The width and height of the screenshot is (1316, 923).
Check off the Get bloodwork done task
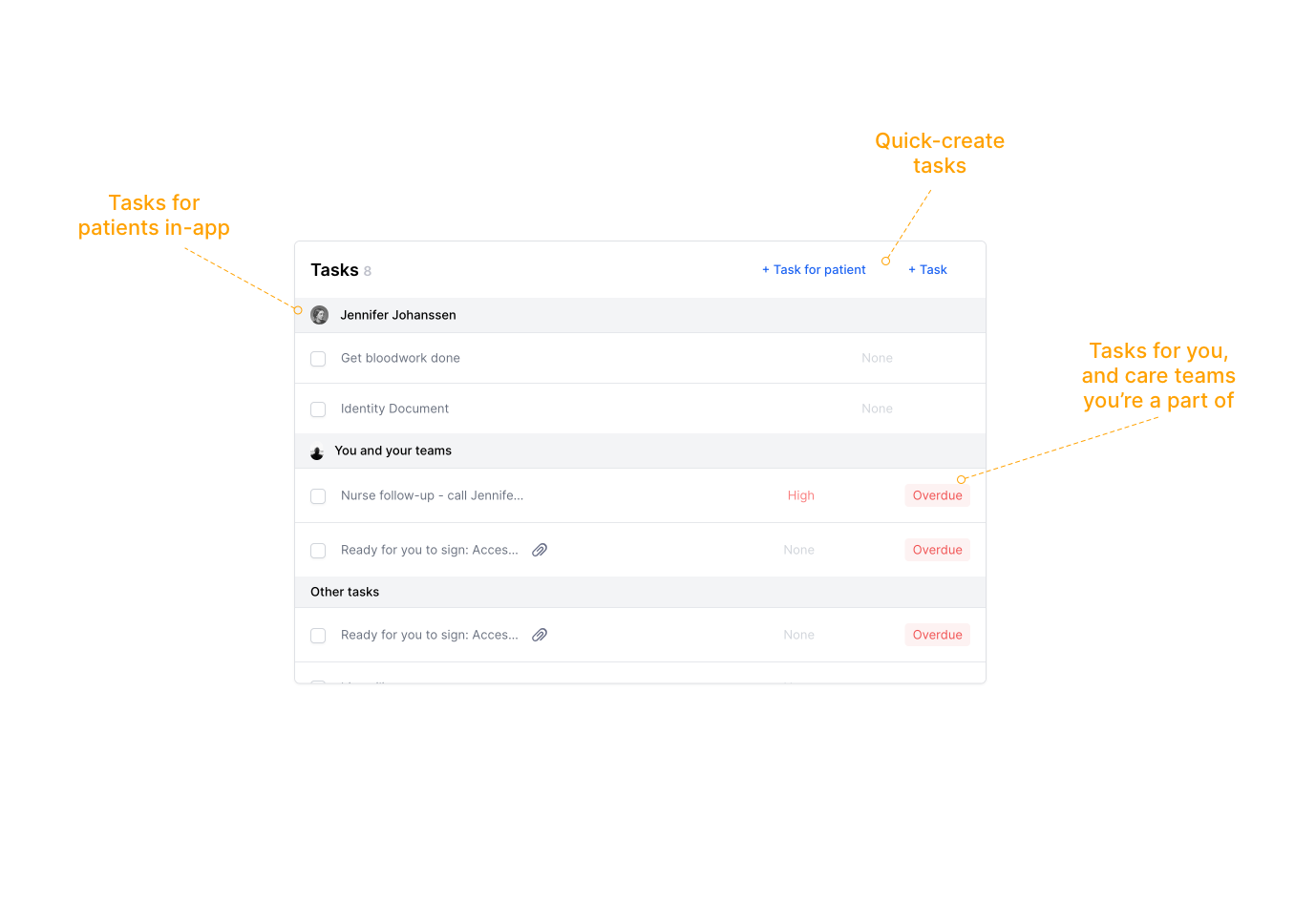pos(319,359)
